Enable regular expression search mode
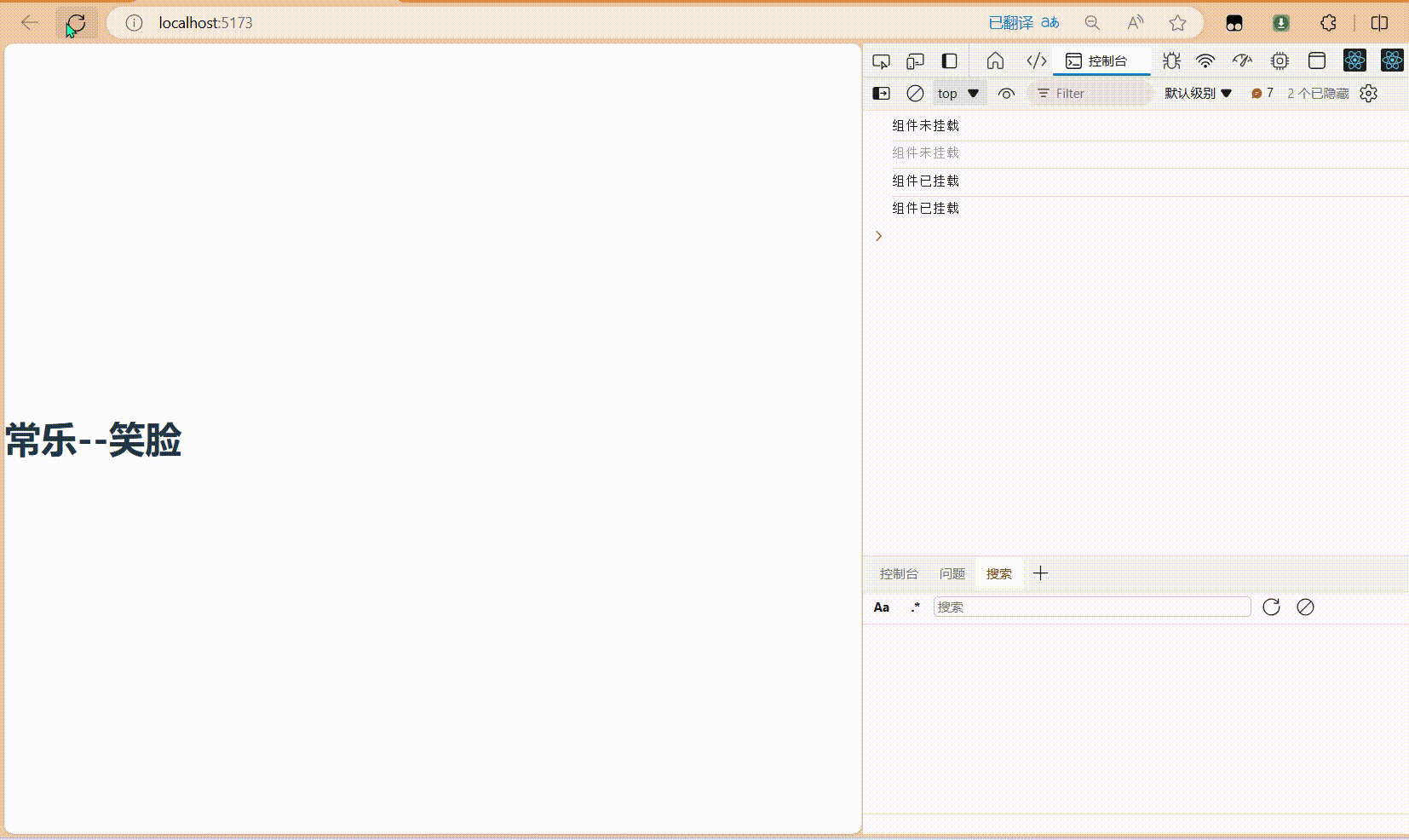This screenshot has height=840, width=1409. 916,607
